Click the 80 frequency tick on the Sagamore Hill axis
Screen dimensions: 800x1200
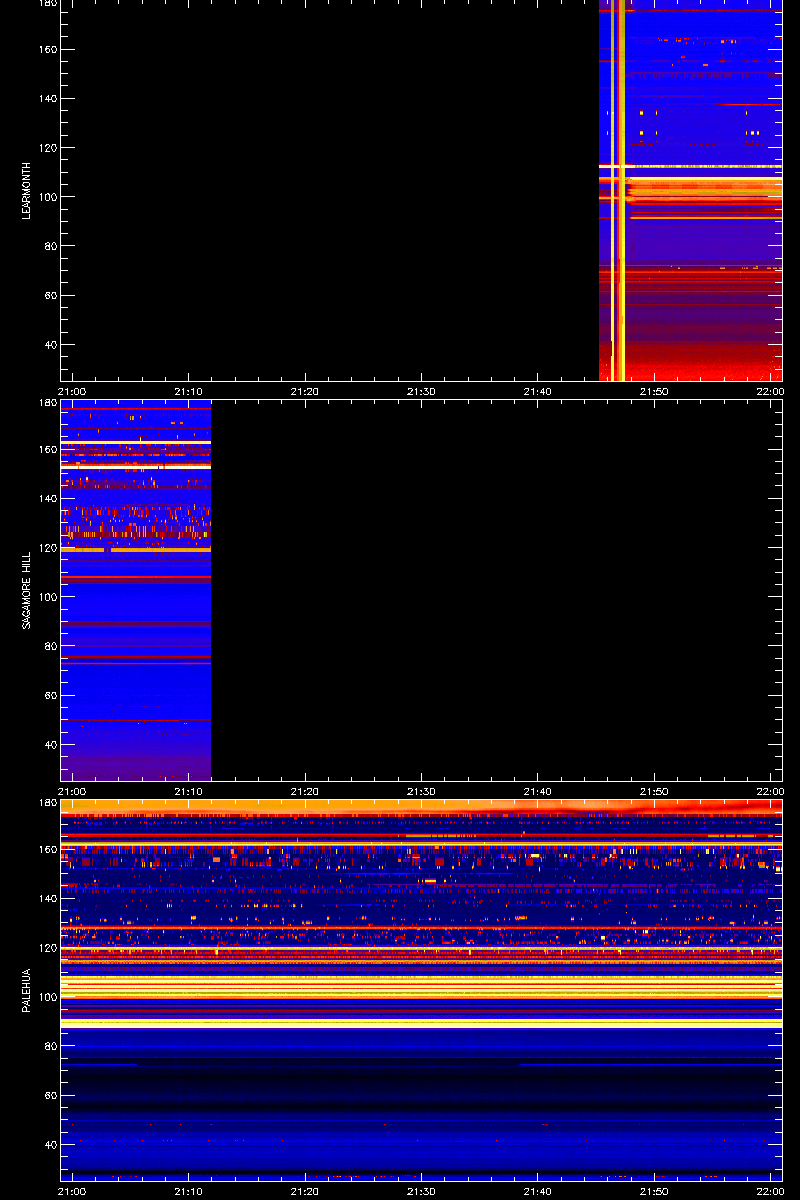[x=51, y=646]
